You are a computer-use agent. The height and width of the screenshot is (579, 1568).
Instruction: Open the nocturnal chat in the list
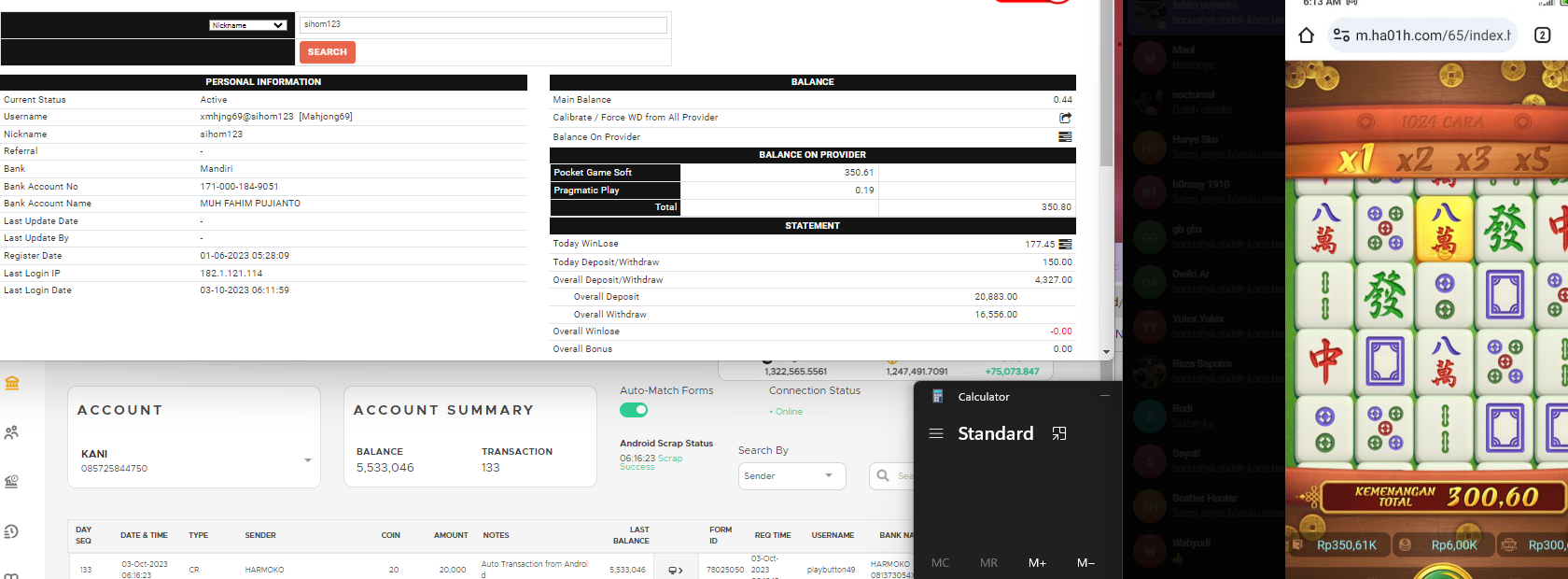point(1204,102)
